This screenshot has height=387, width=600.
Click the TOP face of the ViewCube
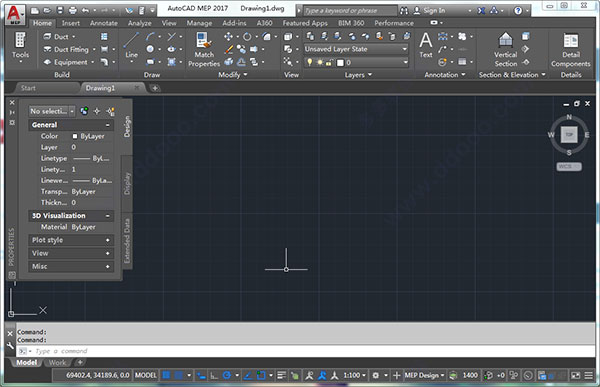click(569, 134)
